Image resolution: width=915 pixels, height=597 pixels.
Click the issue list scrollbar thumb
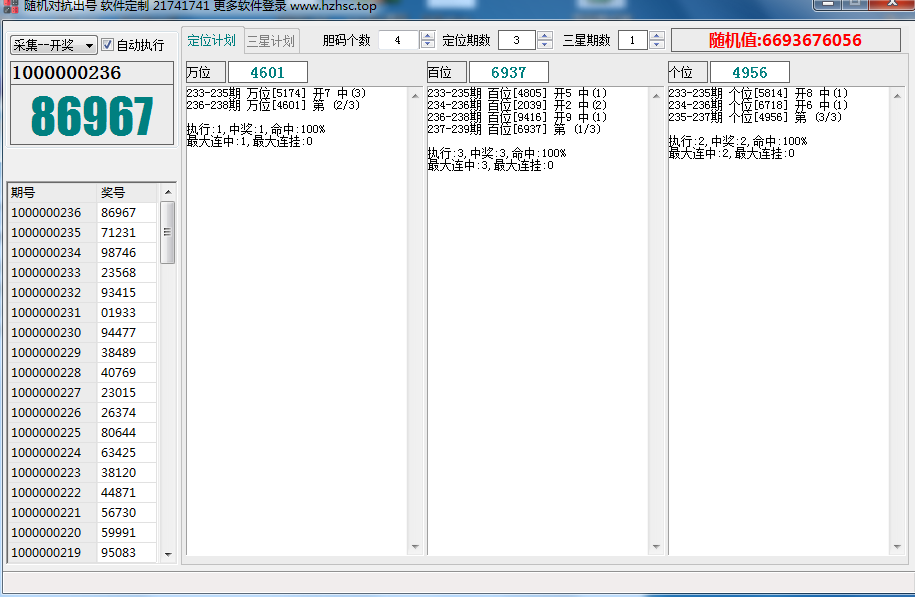click(167, 232)
